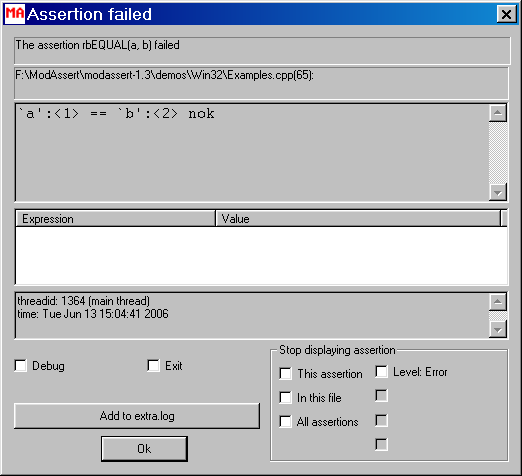Select the 'The assertion rbEQUAL(a, b) failed' text
This screenshot has height=476, width=522.
pyautogui.click(x=98, y=45)
